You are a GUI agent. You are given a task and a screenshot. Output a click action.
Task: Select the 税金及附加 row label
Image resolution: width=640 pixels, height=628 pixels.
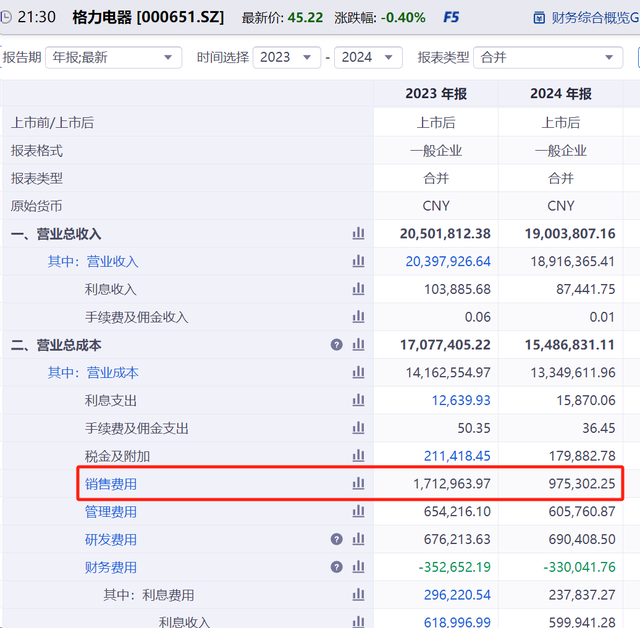click(x=117, y=456)
